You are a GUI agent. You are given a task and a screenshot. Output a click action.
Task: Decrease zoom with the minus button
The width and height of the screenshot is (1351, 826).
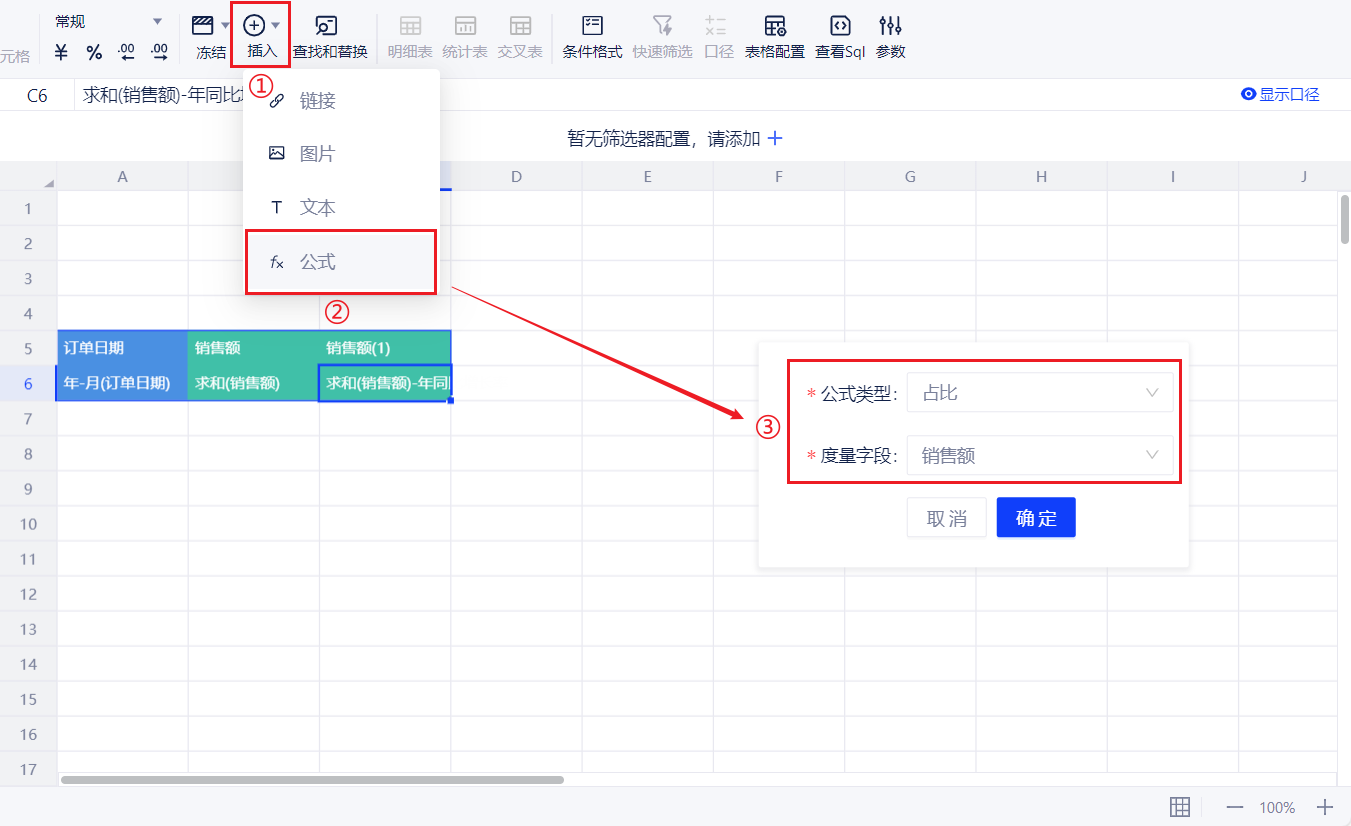pos(1235,807)
